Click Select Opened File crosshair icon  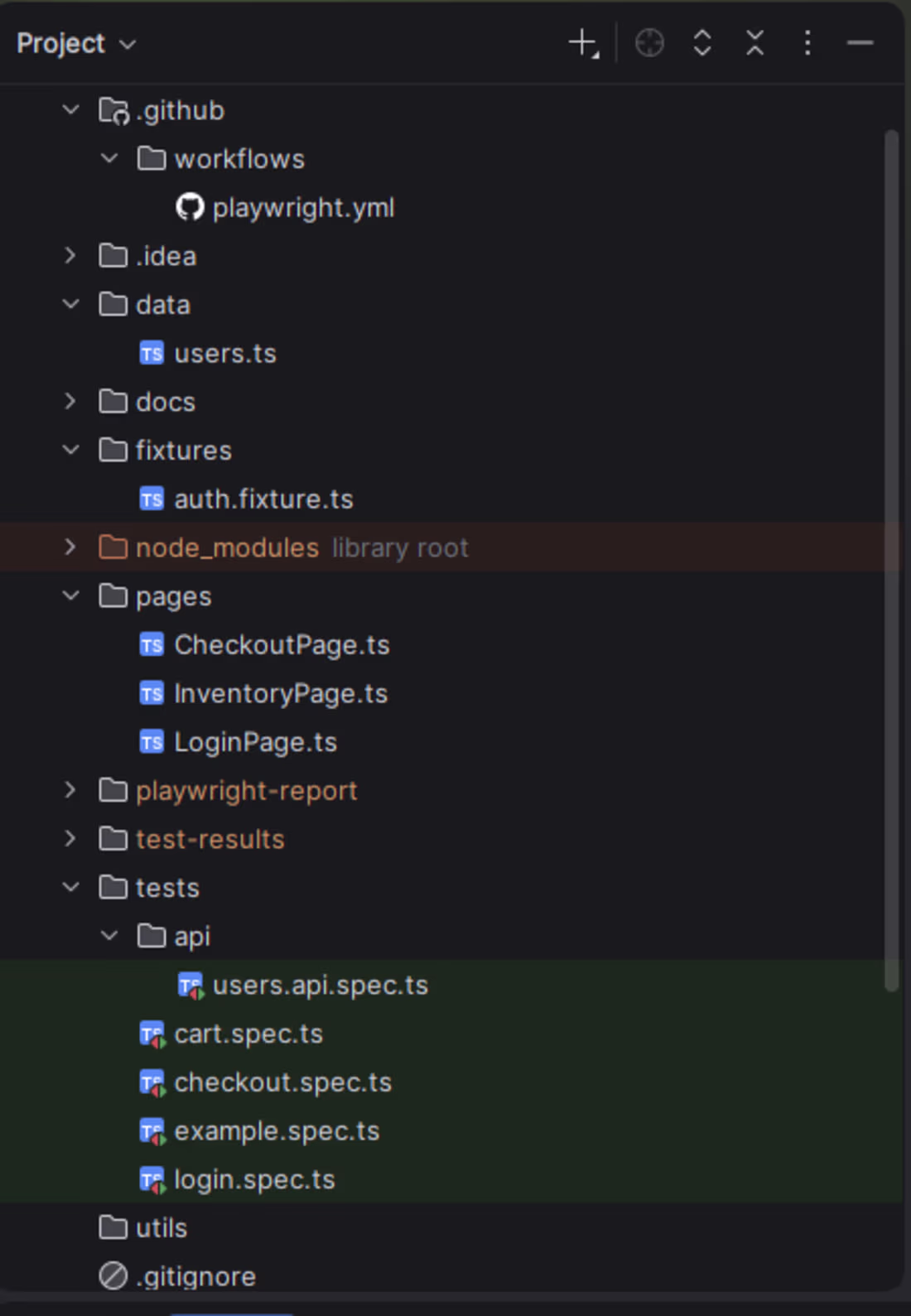pos(649,43)
